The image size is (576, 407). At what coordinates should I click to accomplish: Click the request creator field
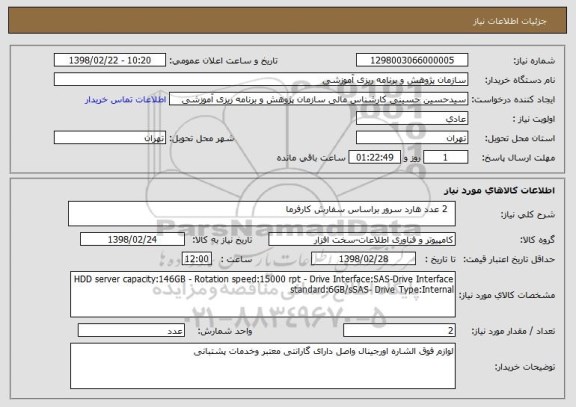click(318, 99)
